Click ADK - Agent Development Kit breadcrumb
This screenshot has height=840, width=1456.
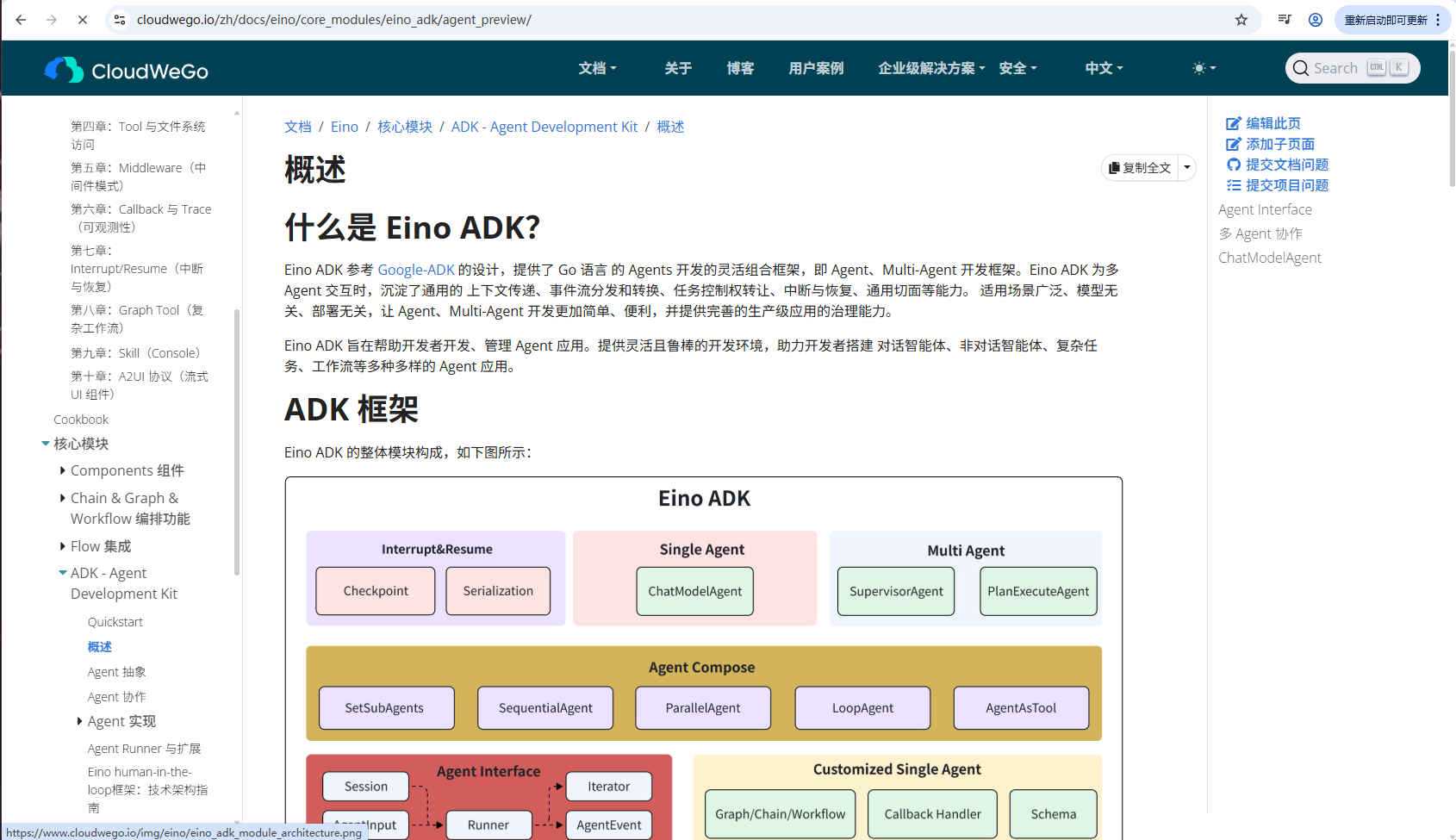click(x=544, y=127)
